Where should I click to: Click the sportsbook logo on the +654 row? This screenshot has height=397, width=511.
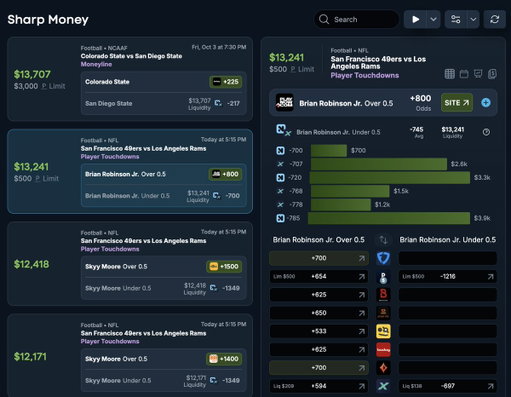tap(383, 277)
